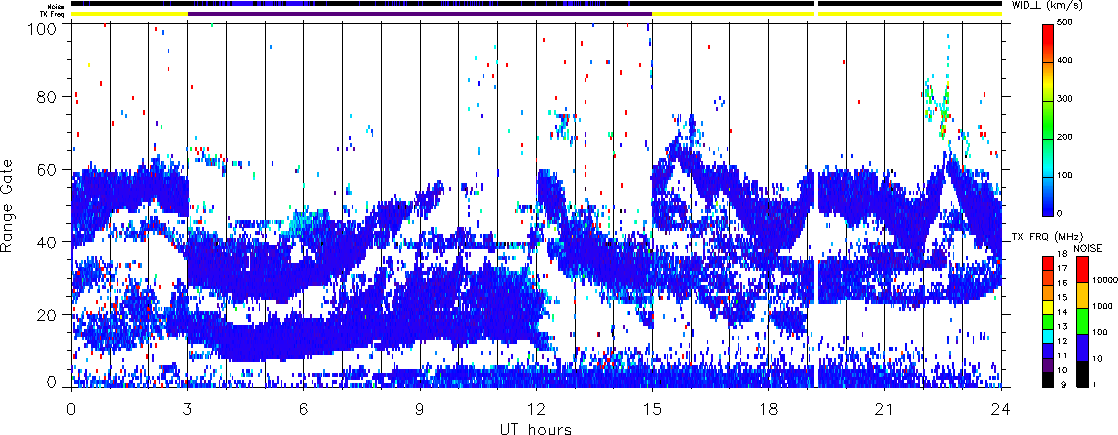Click the purple segment of TX Freq strip
The width and height of the screenshot is (1118, 435).
pyautogui.click(x=420, y=14)
